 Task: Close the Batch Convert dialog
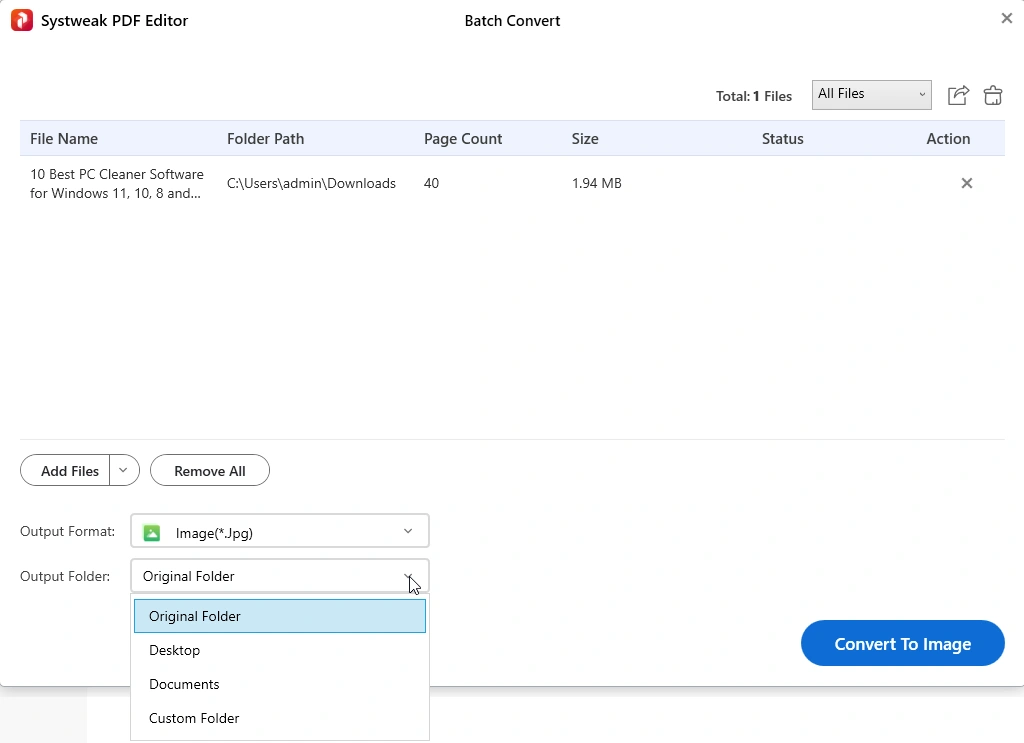coord(1006,18)
